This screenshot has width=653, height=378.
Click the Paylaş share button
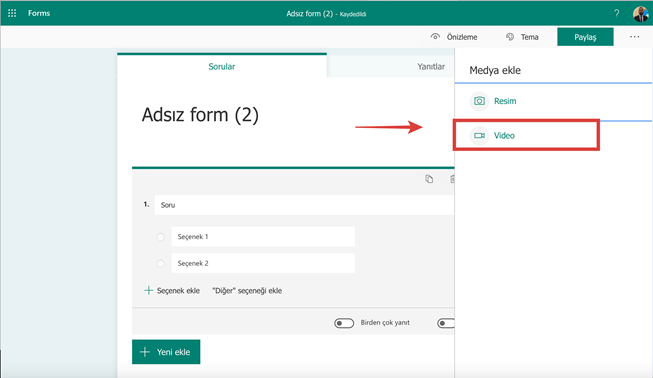click(585, 37)
